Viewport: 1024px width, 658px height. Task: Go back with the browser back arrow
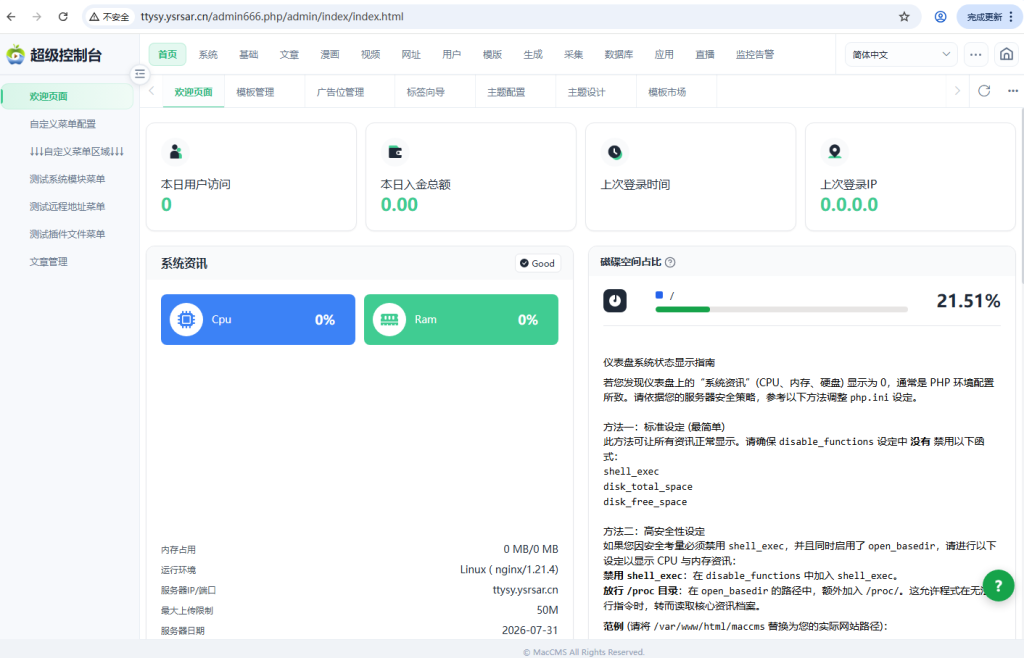coord(11,16)
